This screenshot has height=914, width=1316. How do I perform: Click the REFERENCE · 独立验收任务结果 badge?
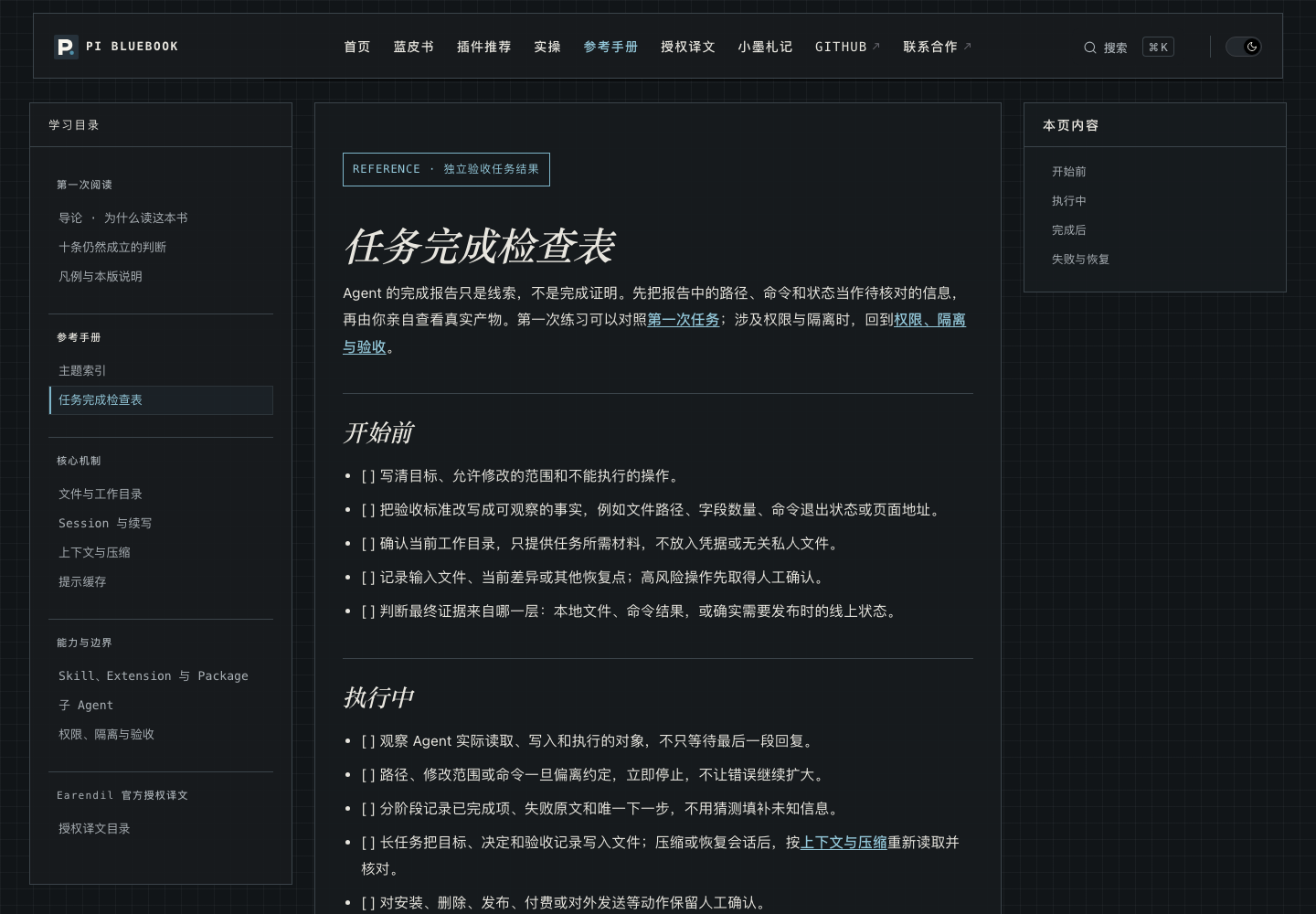tap(446, 169)
